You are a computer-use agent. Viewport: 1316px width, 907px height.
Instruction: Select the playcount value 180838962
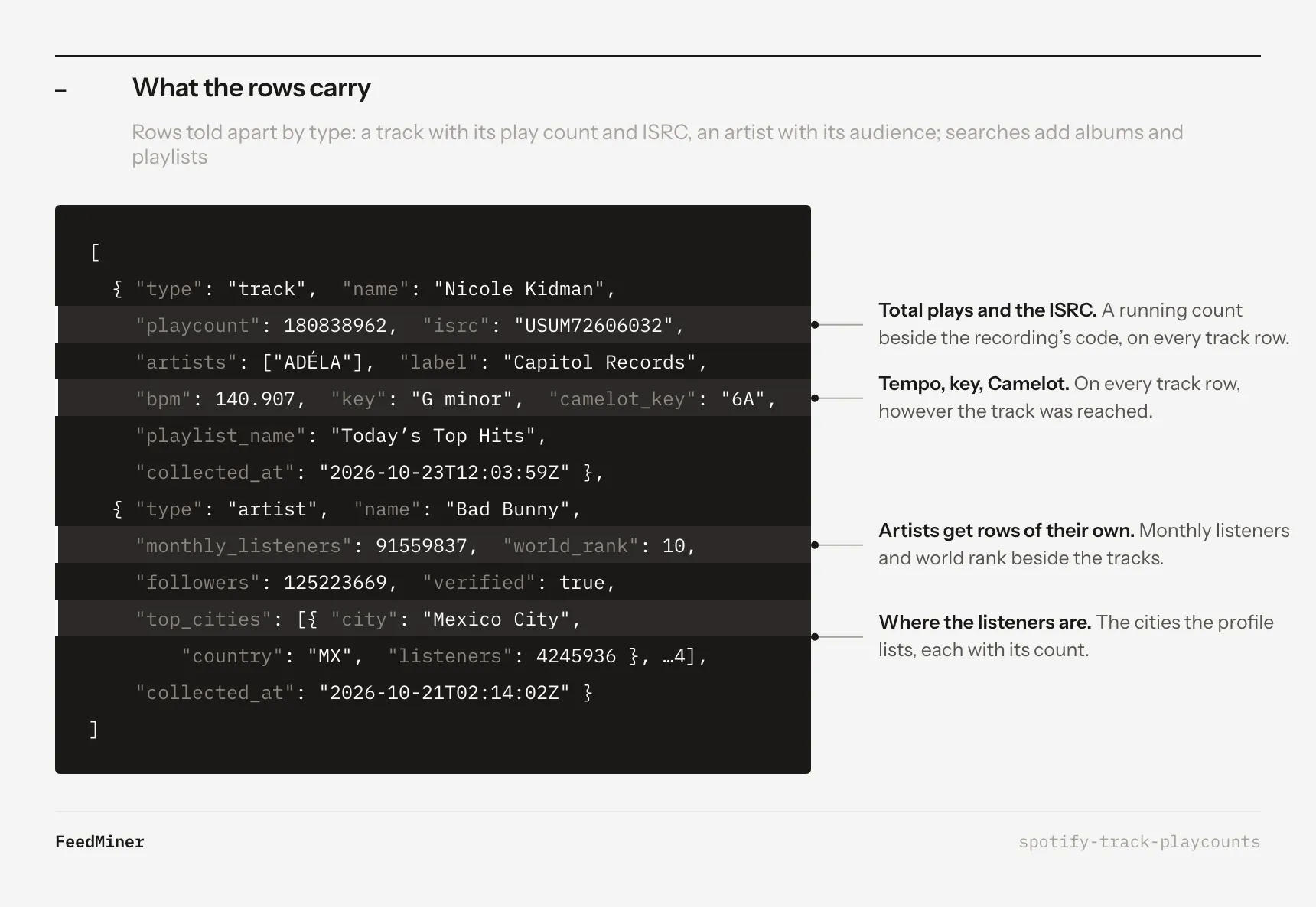click(335, 326)
